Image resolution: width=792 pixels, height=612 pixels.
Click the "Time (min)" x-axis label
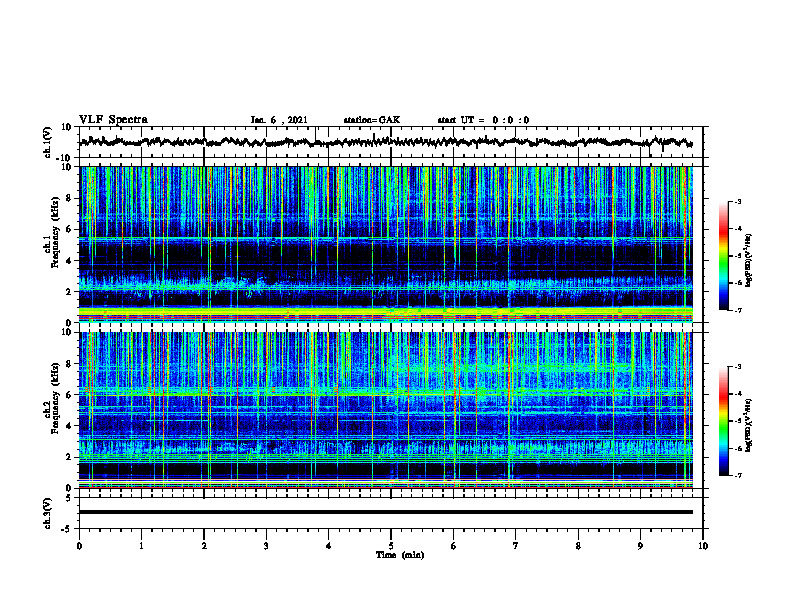click(x=400, y=555)
